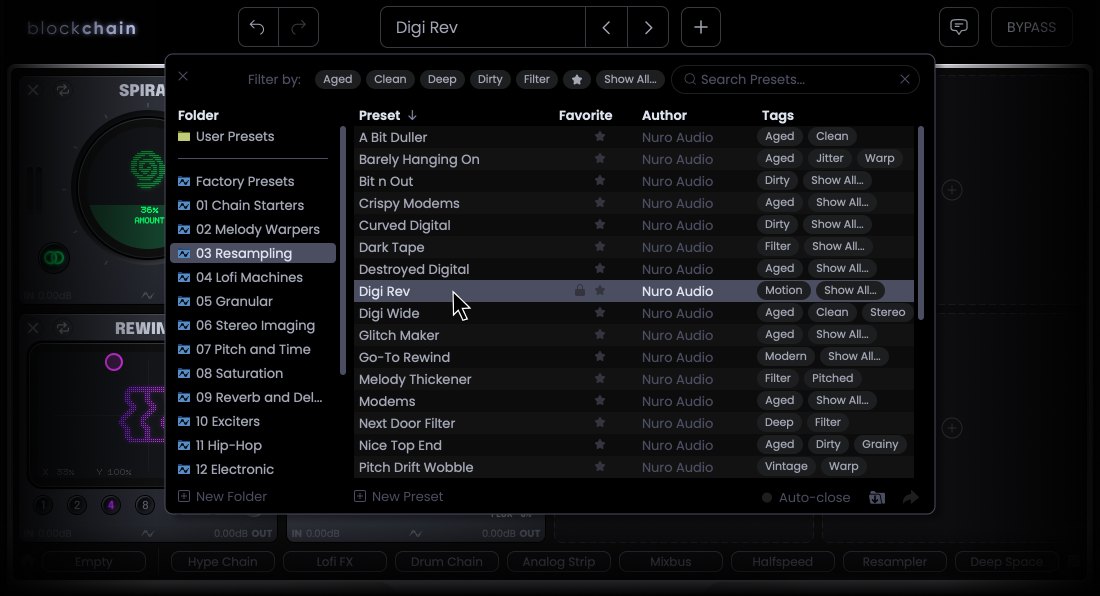This screenshot has height=596, width=1100.
Task: Expand Show All tags for Destroyed Digital
Action: coord(842,268)
